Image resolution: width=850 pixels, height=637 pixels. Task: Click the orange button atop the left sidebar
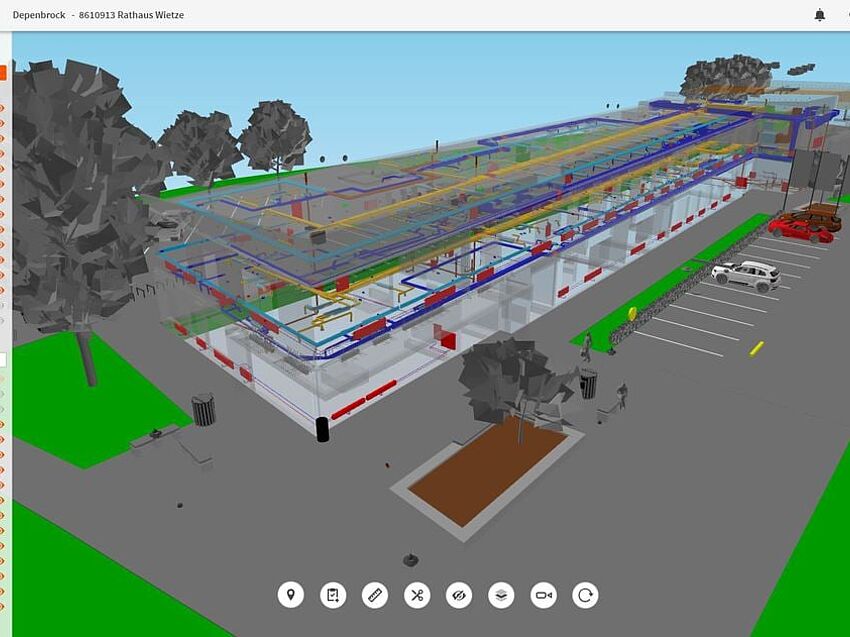(x=3, y=73)
